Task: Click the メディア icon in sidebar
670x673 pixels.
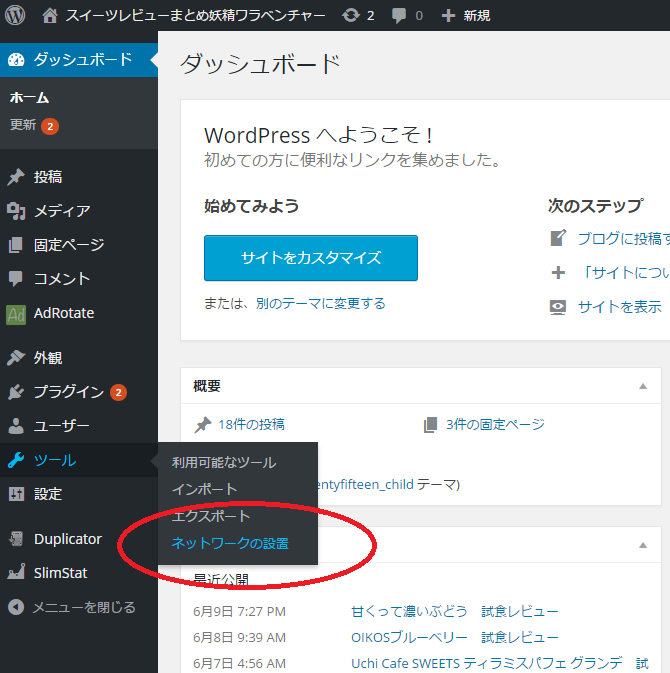Action: [16, 211]
